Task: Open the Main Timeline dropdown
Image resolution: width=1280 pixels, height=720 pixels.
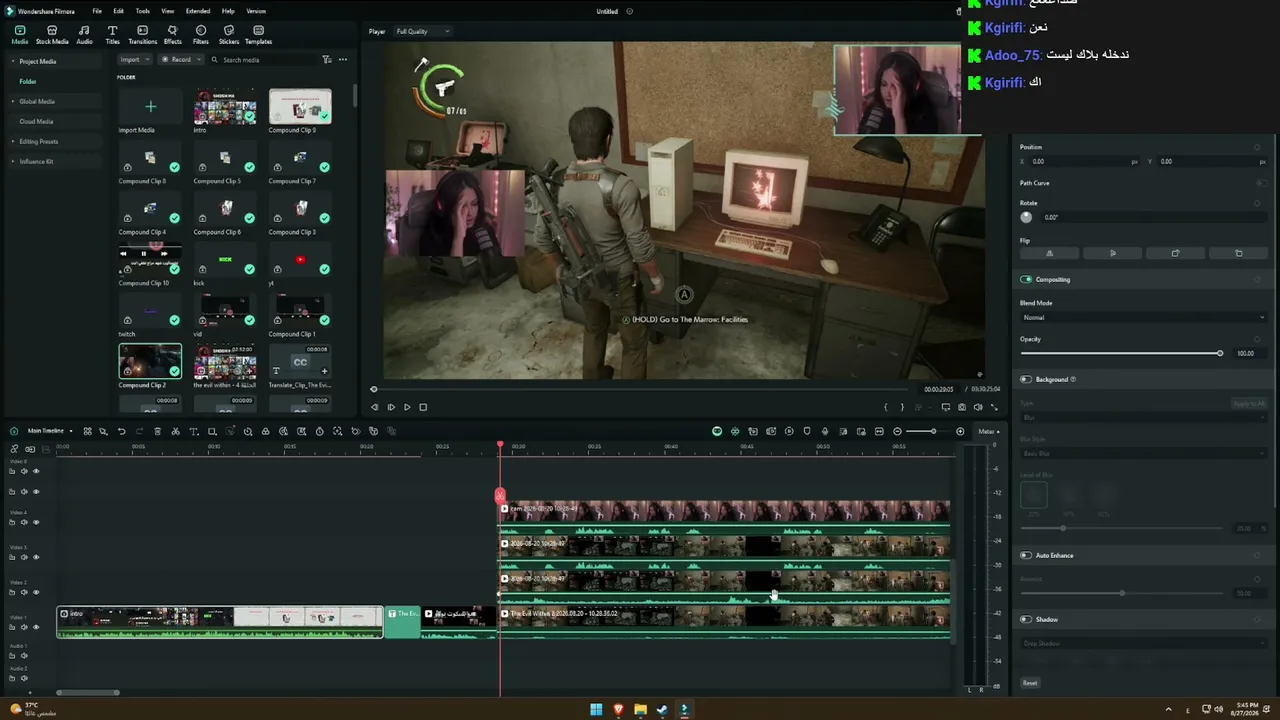Action: point(50,431)
